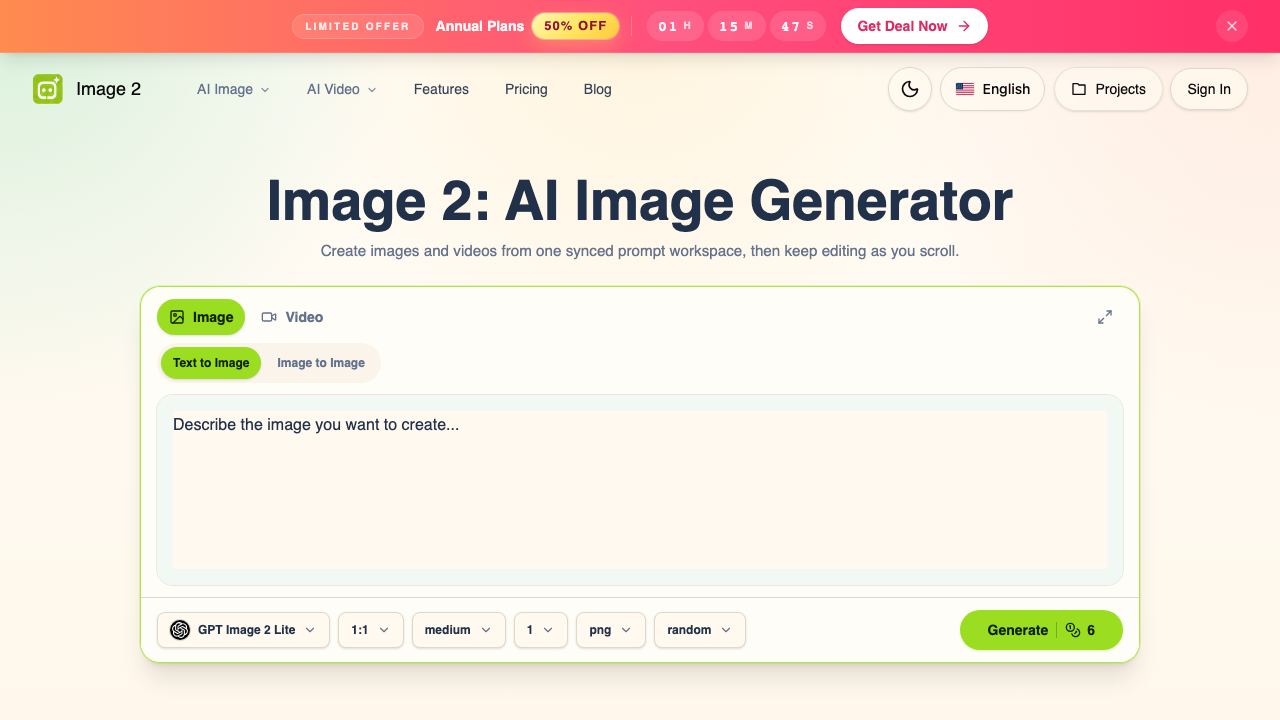Switch to Image to Image mode
The height and width of the screenshot is (720, 1280).
point(321,363)
